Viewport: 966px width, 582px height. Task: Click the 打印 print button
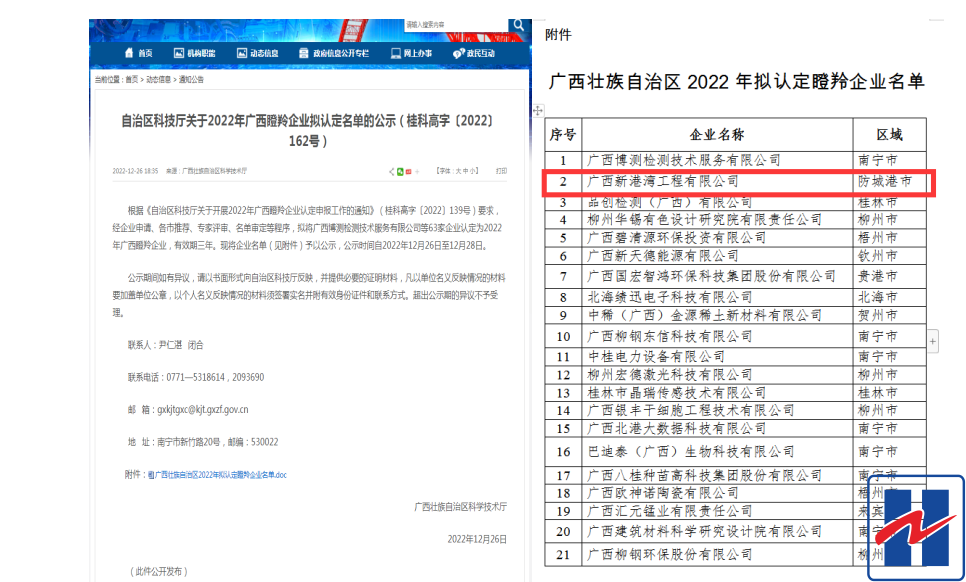501,171
